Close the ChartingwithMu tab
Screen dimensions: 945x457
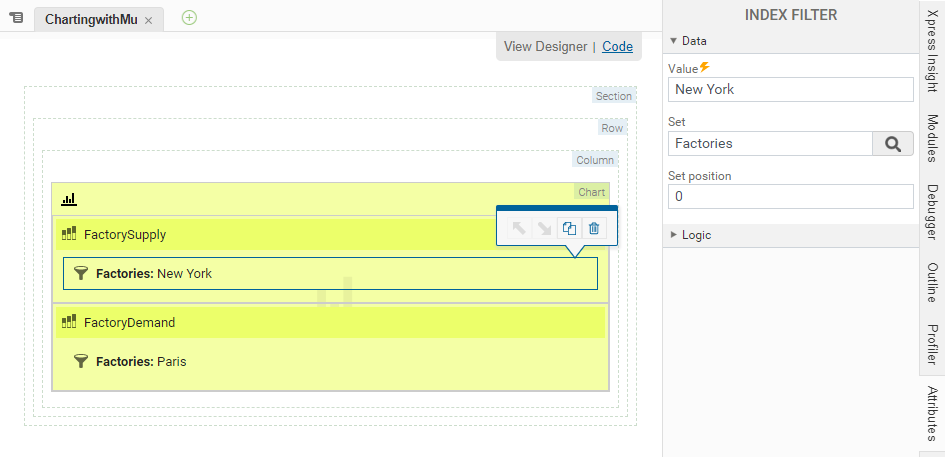149,20
